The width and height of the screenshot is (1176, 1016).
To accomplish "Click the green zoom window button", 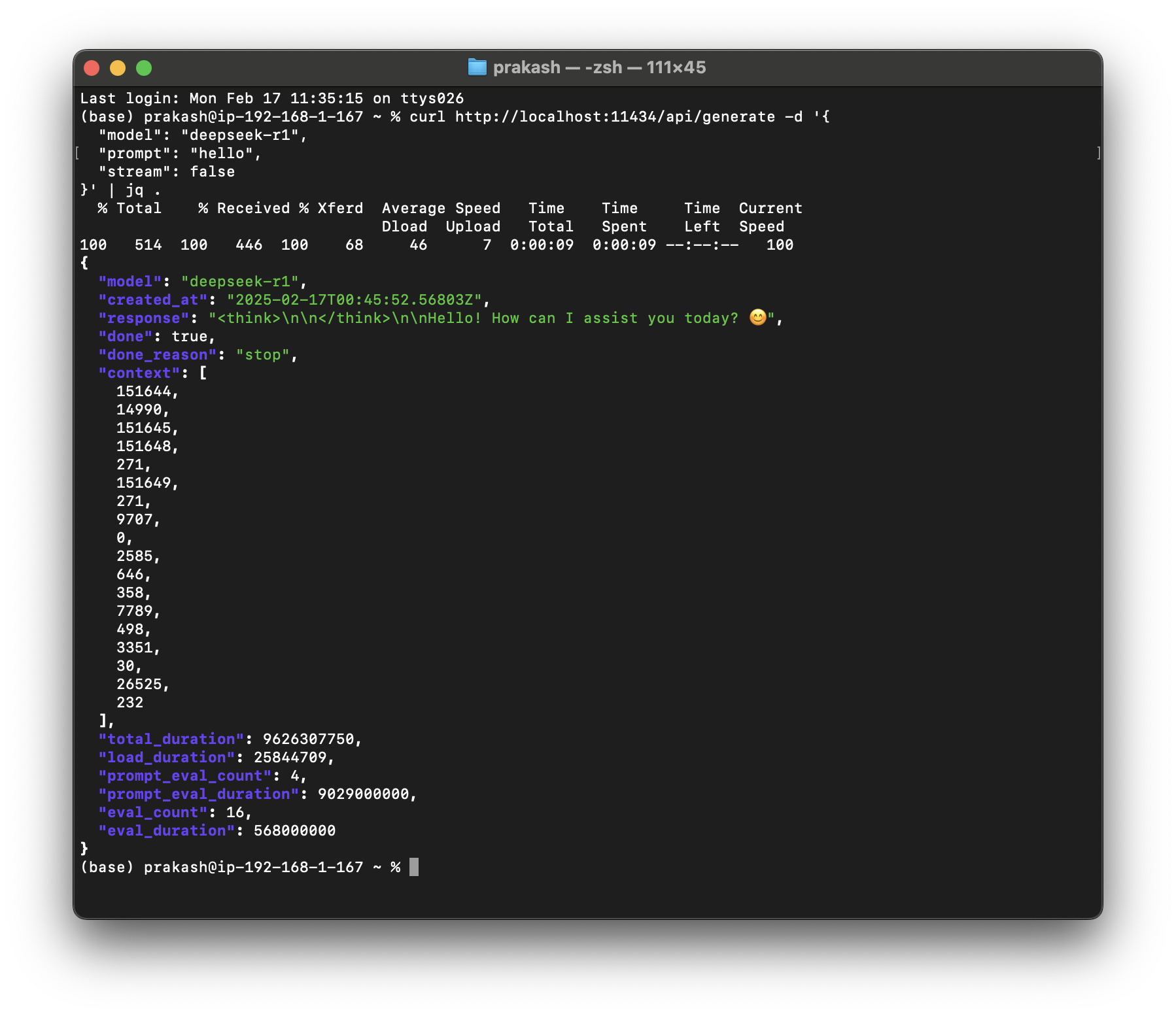I will click(x=144, y=68).
